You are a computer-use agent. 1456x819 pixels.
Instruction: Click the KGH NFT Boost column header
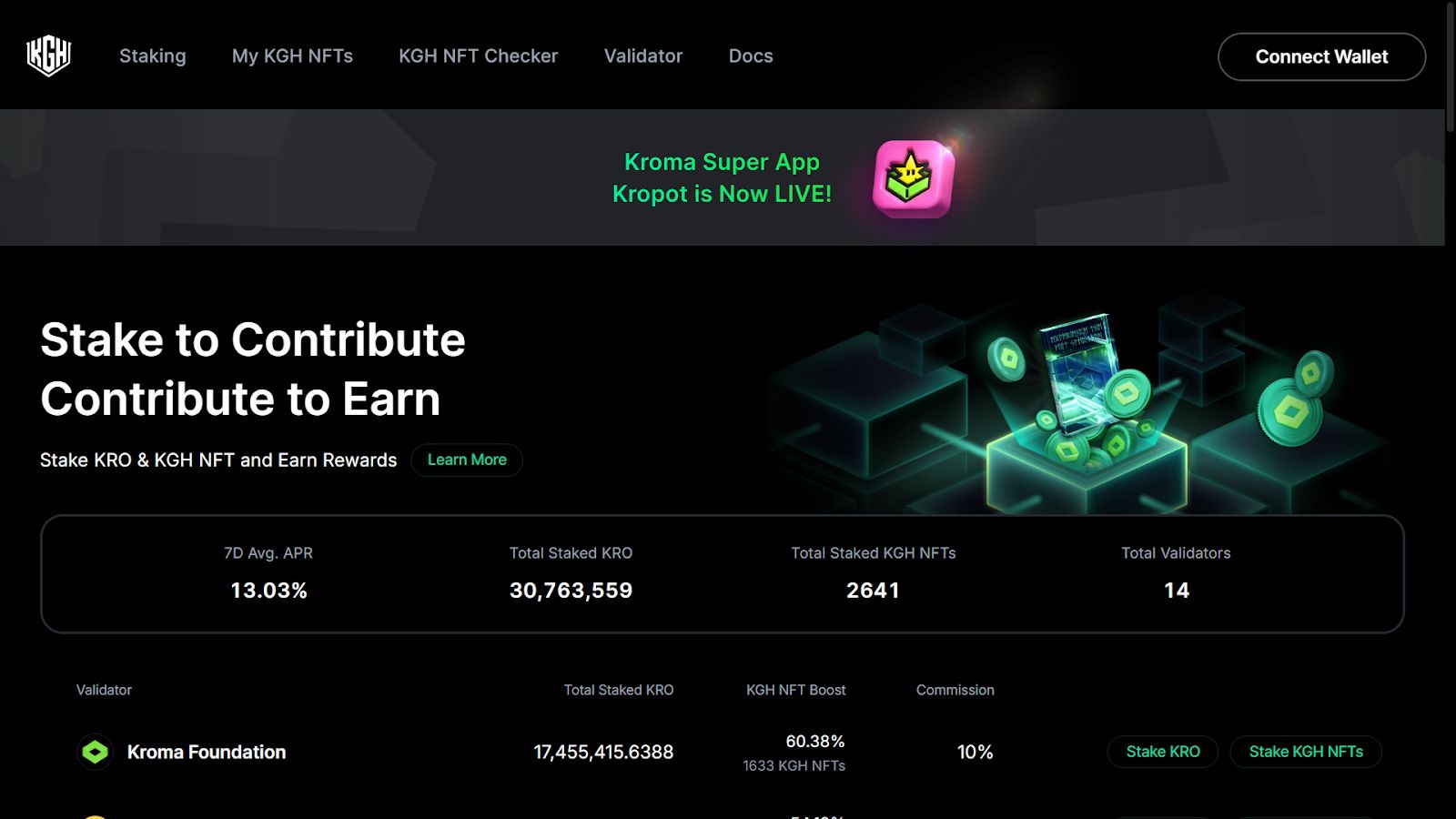(x=795, y=690)
